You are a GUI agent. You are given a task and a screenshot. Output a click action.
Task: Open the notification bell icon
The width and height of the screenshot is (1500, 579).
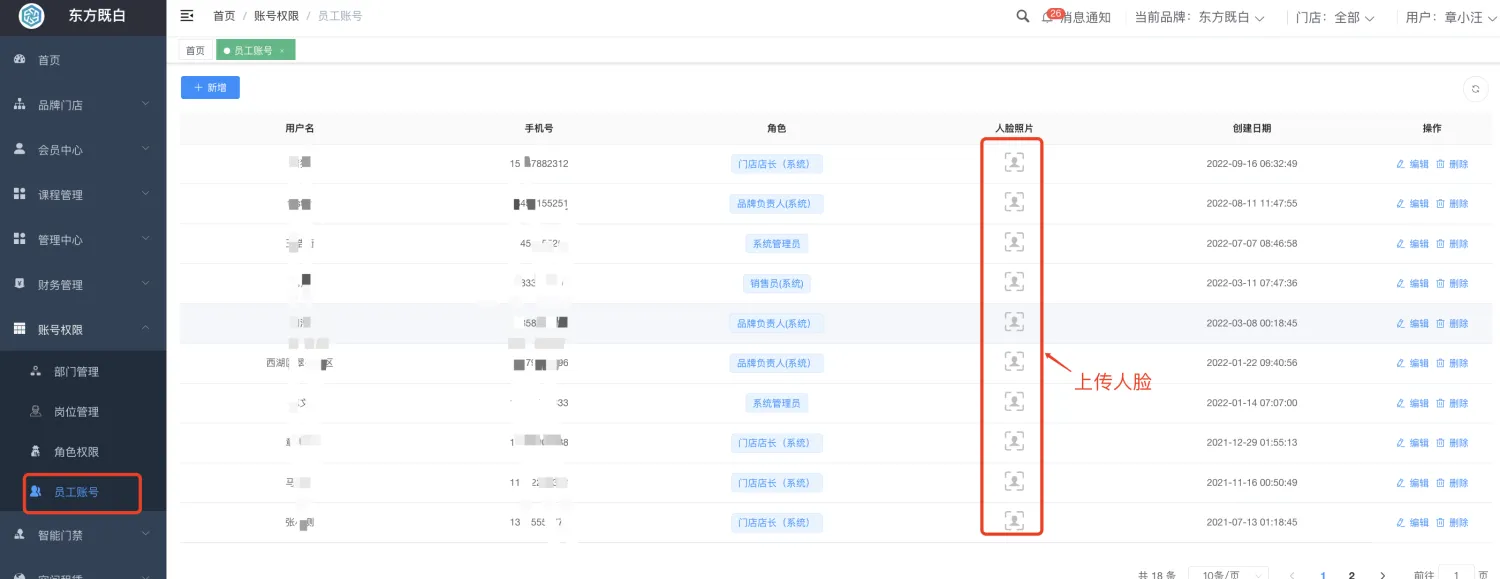pyautogui.click(x=1048, y=17)
